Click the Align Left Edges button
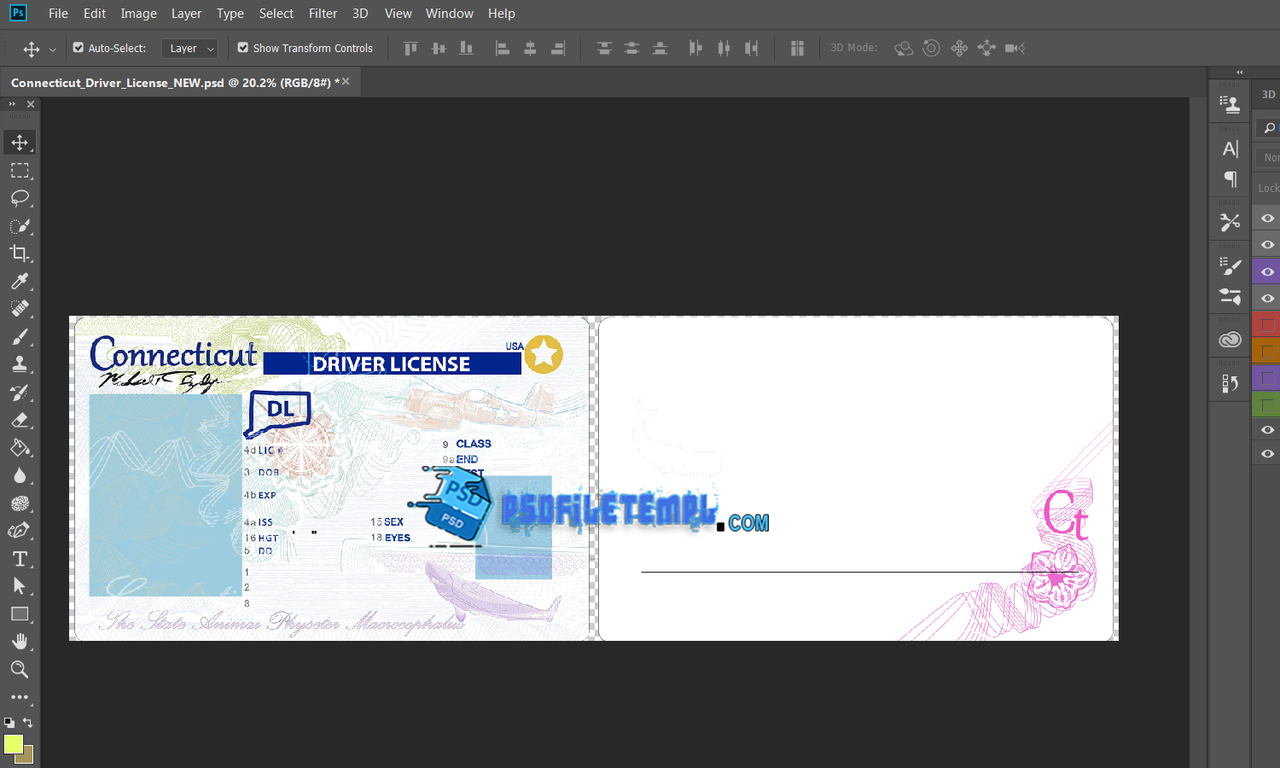 pos(503,48)
